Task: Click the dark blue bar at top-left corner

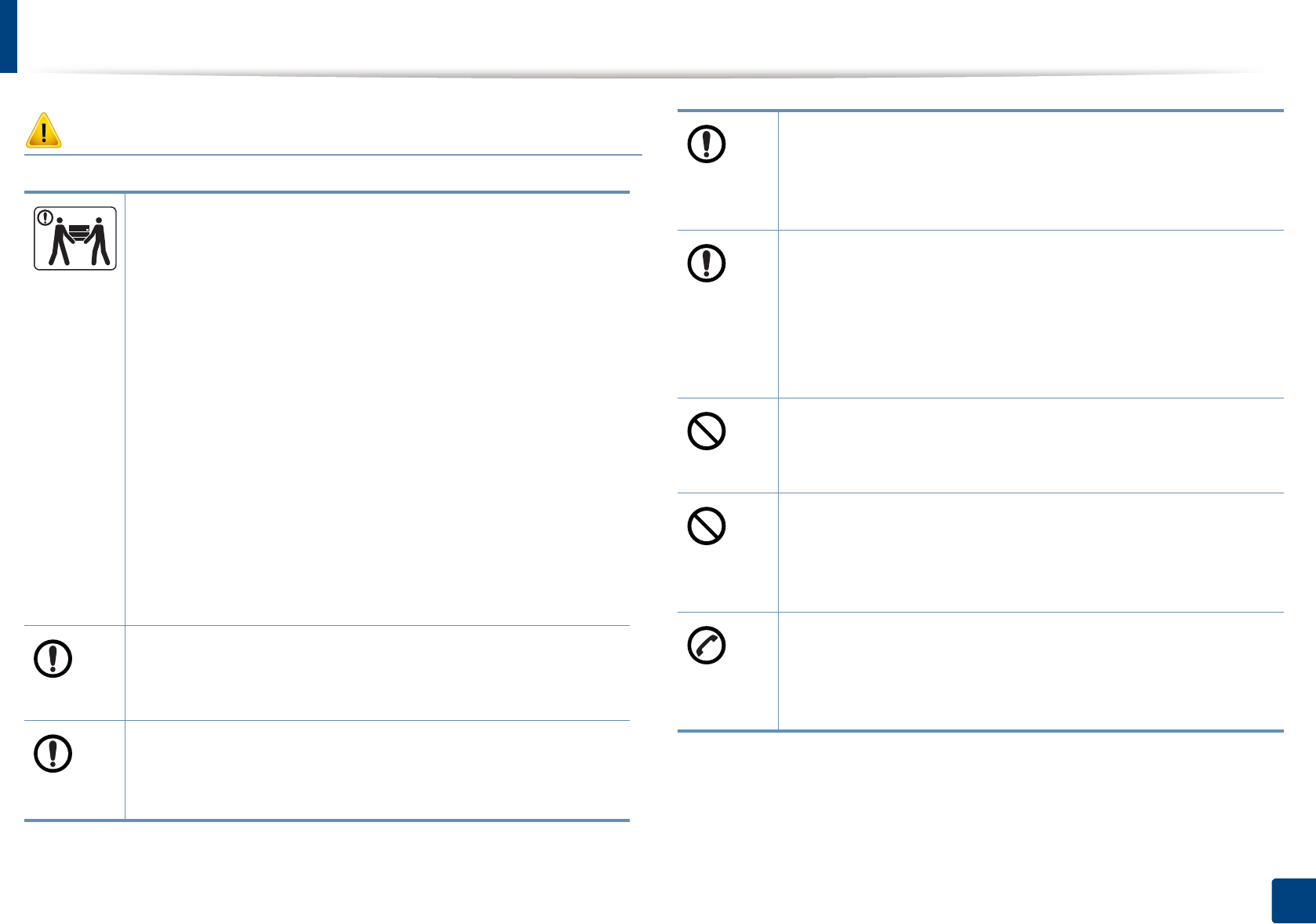Action: (8, 36)
